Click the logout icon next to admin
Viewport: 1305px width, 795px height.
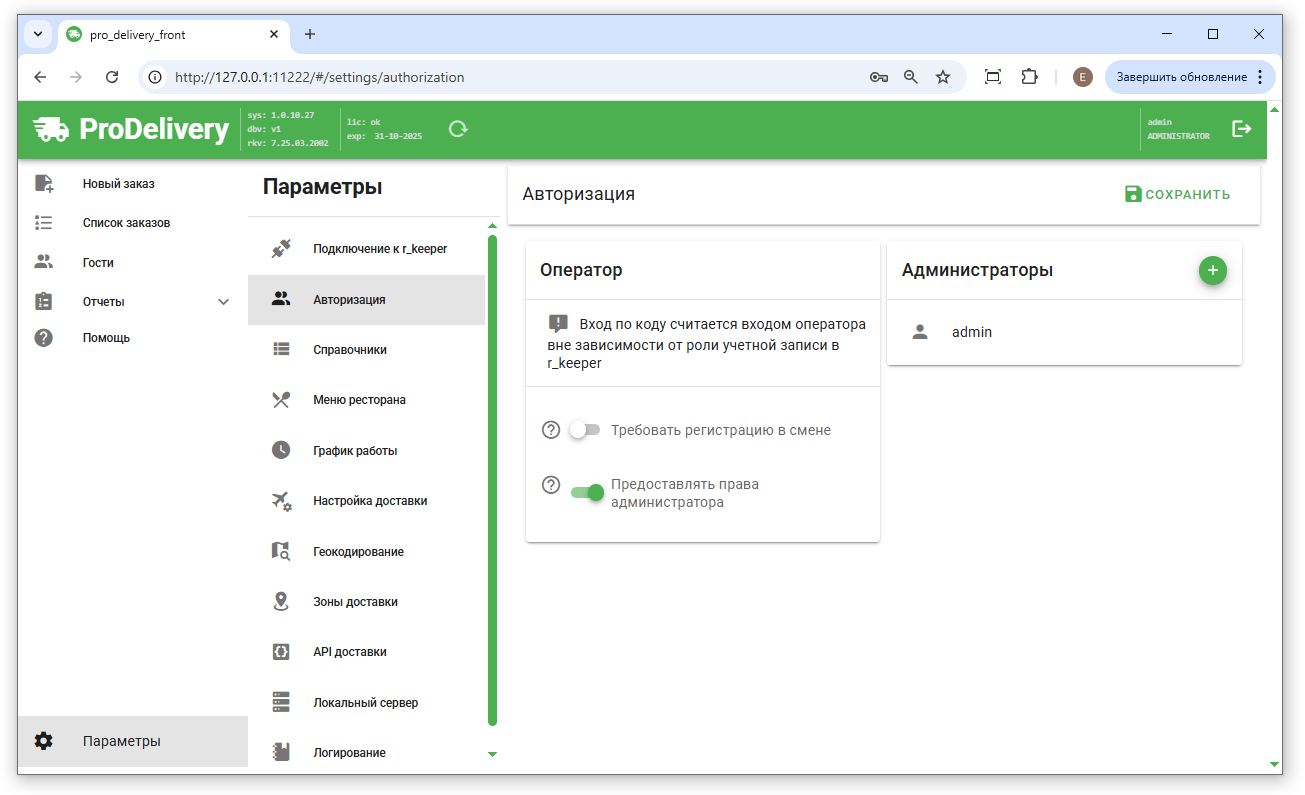coord(1241,129)
